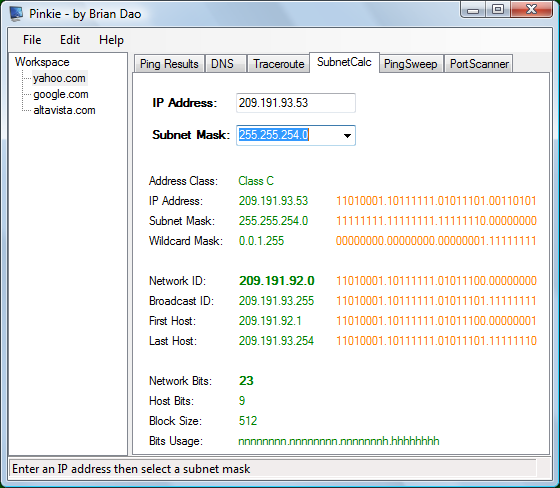The image size is (560, 488).
Task: Click the IP Address input field
Action: (x=296, y=103)
